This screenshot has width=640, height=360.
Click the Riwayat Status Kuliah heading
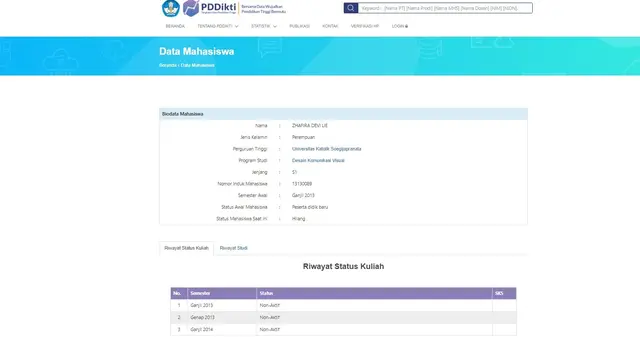(x=343, y=267)
